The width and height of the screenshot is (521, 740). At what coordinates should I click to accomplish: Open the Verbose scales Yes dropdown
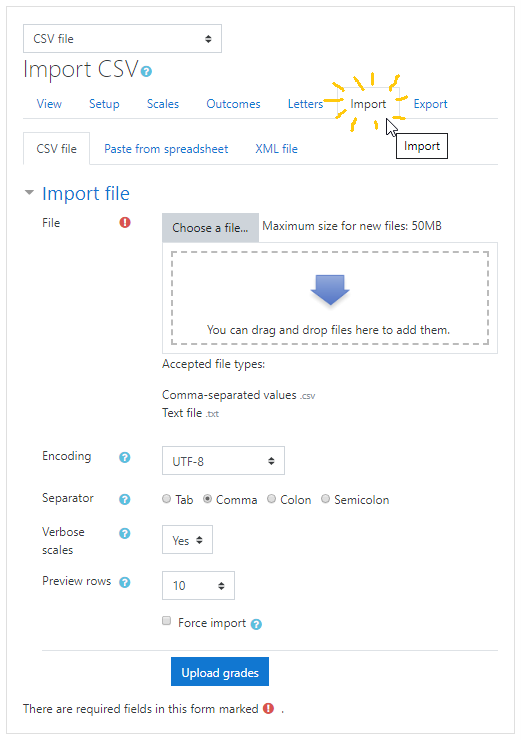pyautogui.click(x=187, y=539)
